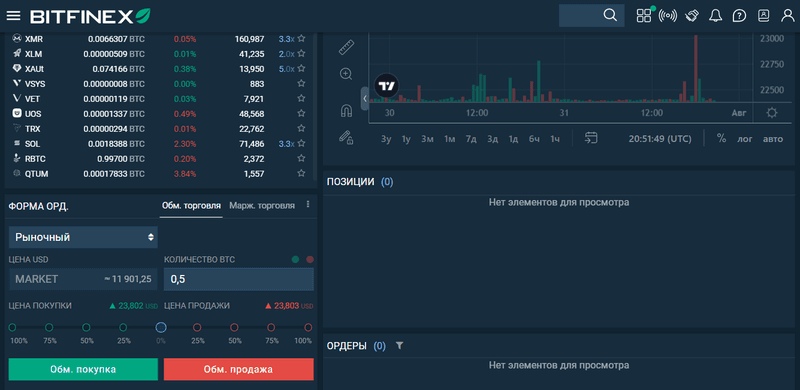Screen dimensions: 800x390
Task: Click the search box in the header
Action: pyautogui.click(x=591, y=15)
